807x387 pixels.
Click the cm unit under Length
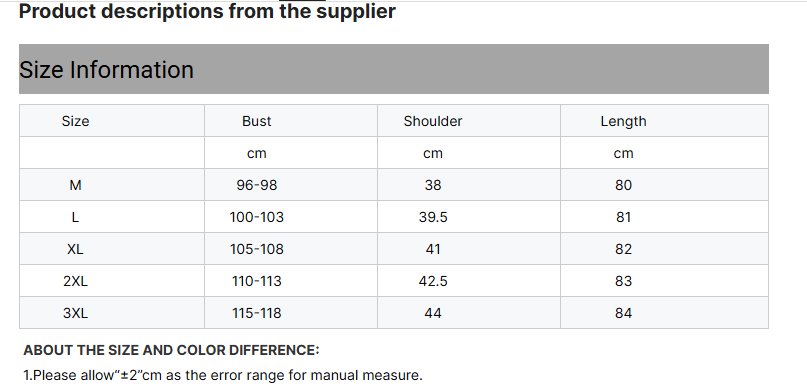623,153
